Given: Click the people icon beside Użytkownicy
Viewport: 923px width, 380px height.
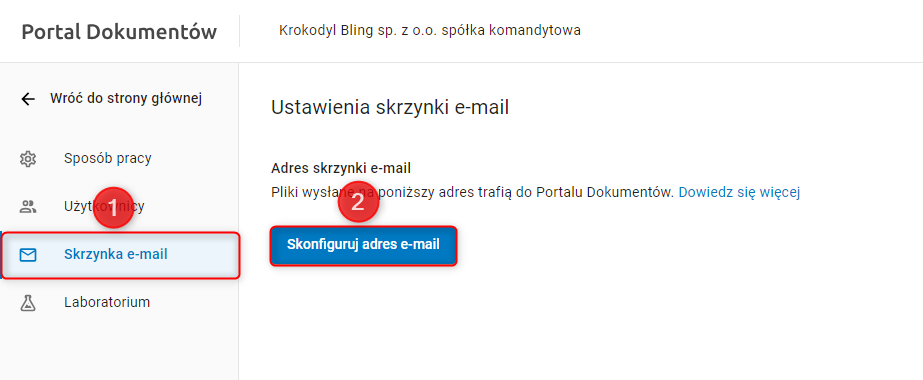Looking at the screenshot, I should pos(28,206).
